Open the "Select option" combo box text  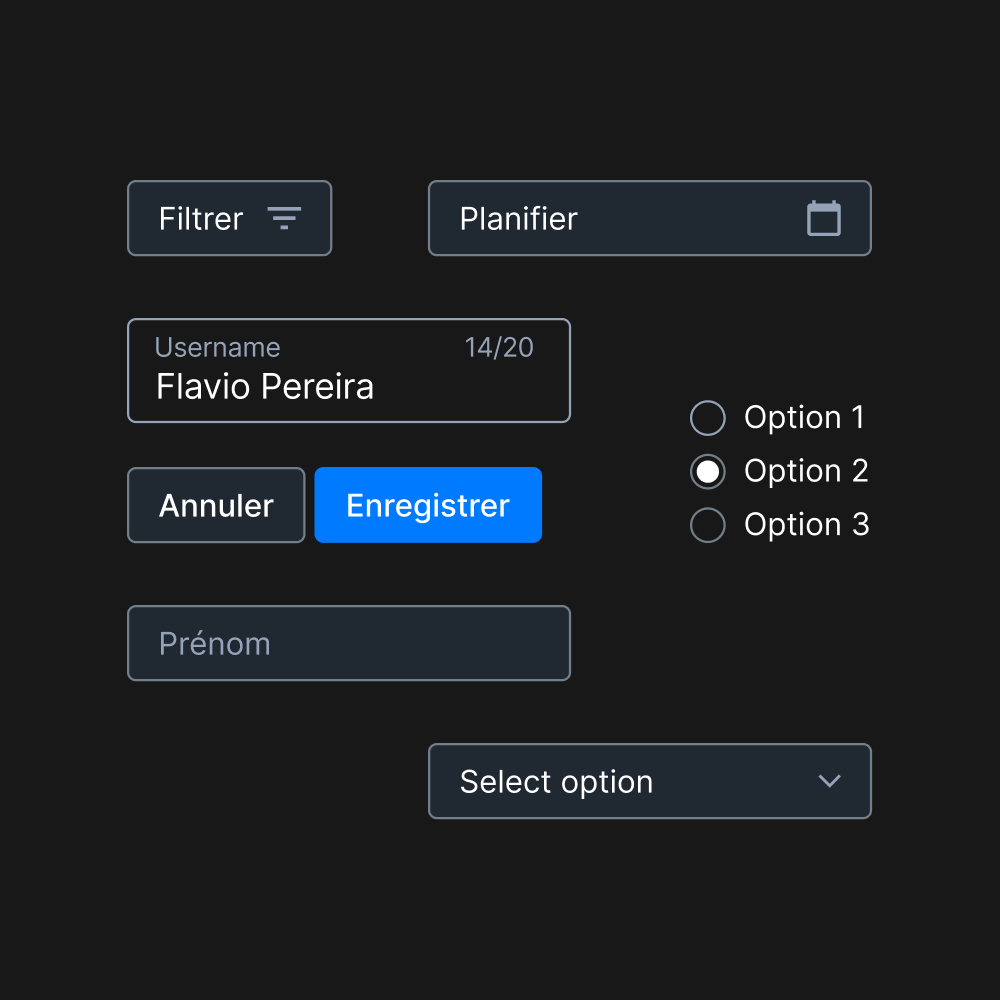(x=556, y=782)
